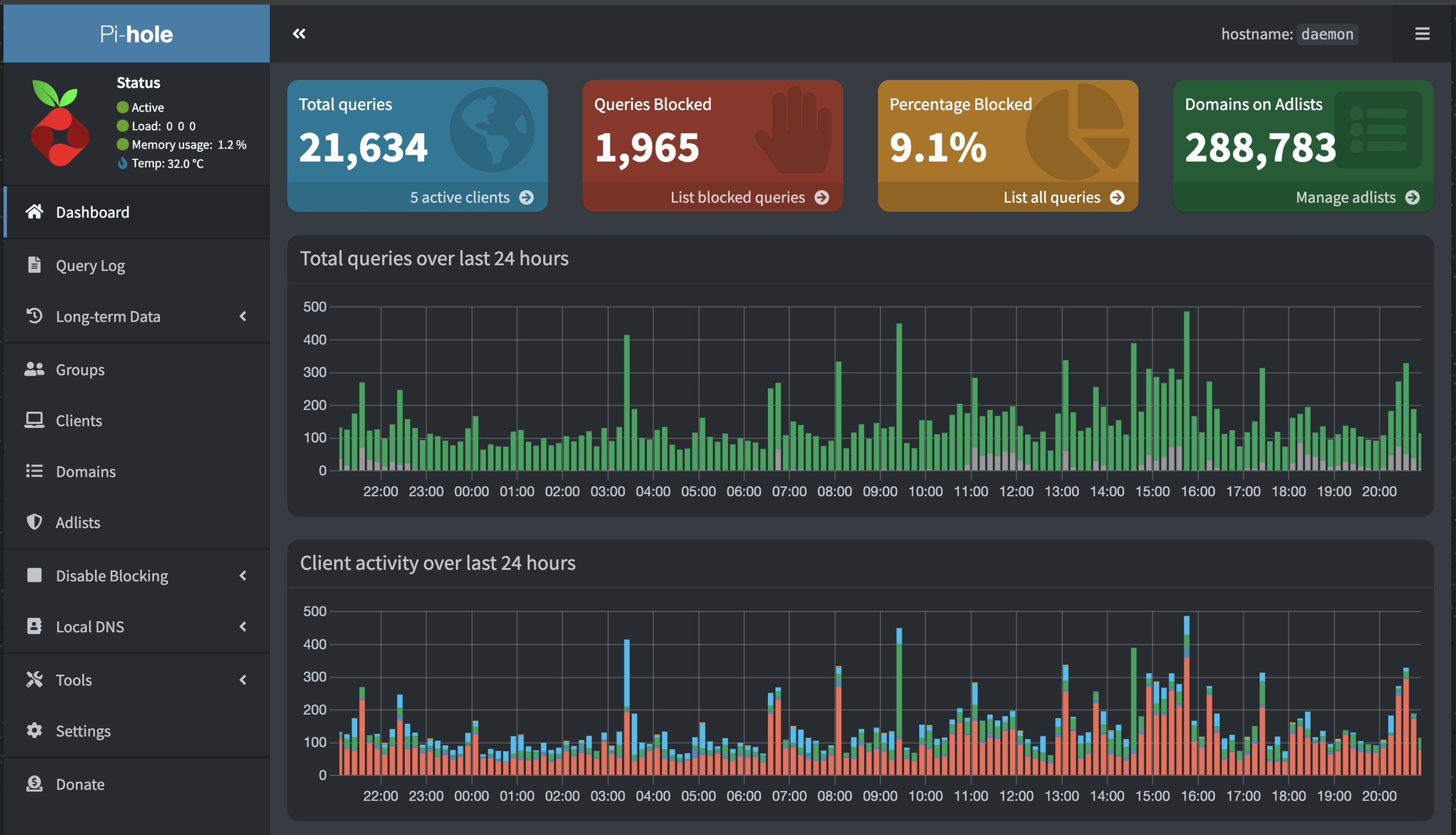Click the Groups people icon

[34, 369]
